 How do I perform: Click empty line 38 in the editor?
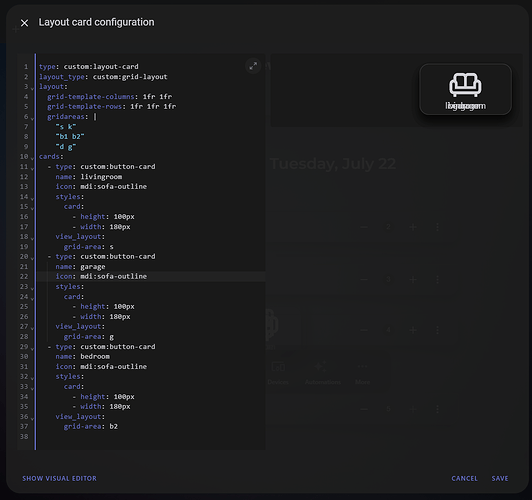click(x=151, y=437)
